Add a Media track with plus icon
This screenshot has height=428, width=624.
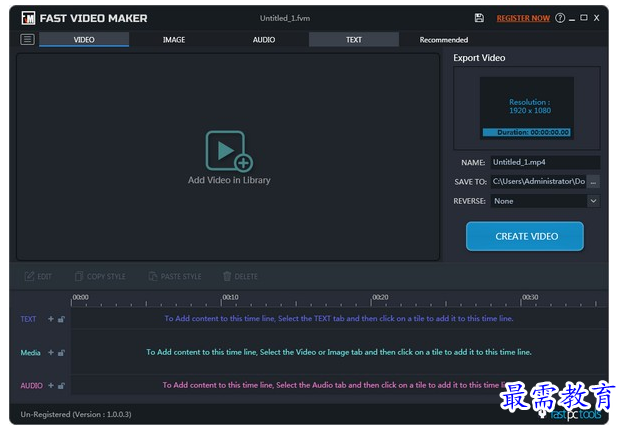tap(51, 352)
